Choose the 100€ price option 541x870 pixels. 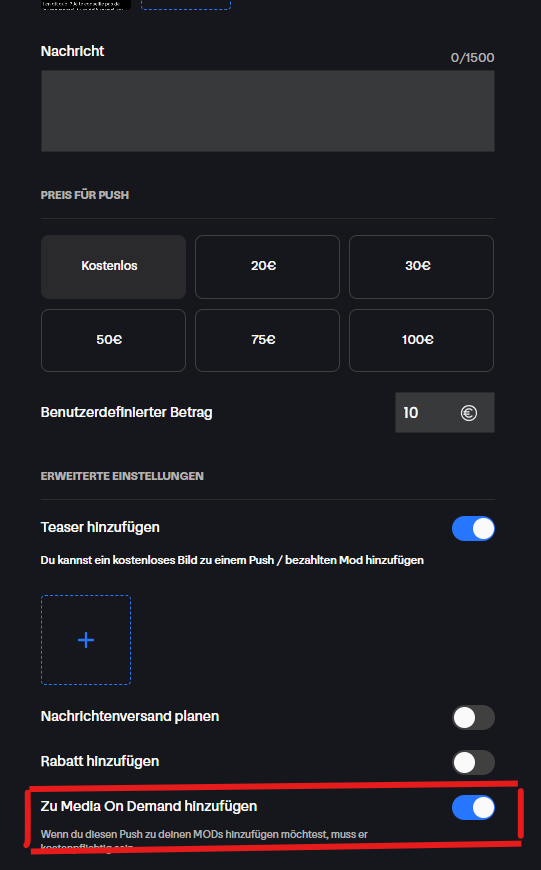tap(421, 340)
